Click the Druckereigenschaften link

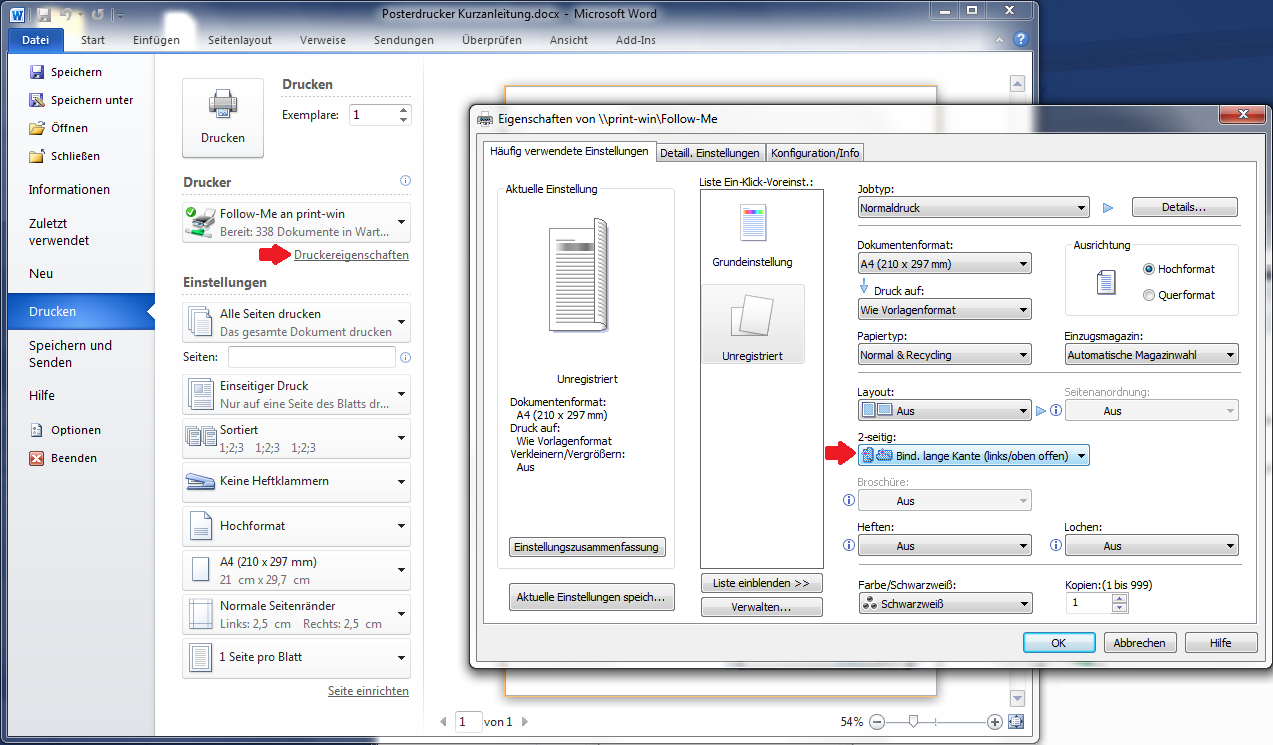(x=351, y=255)
